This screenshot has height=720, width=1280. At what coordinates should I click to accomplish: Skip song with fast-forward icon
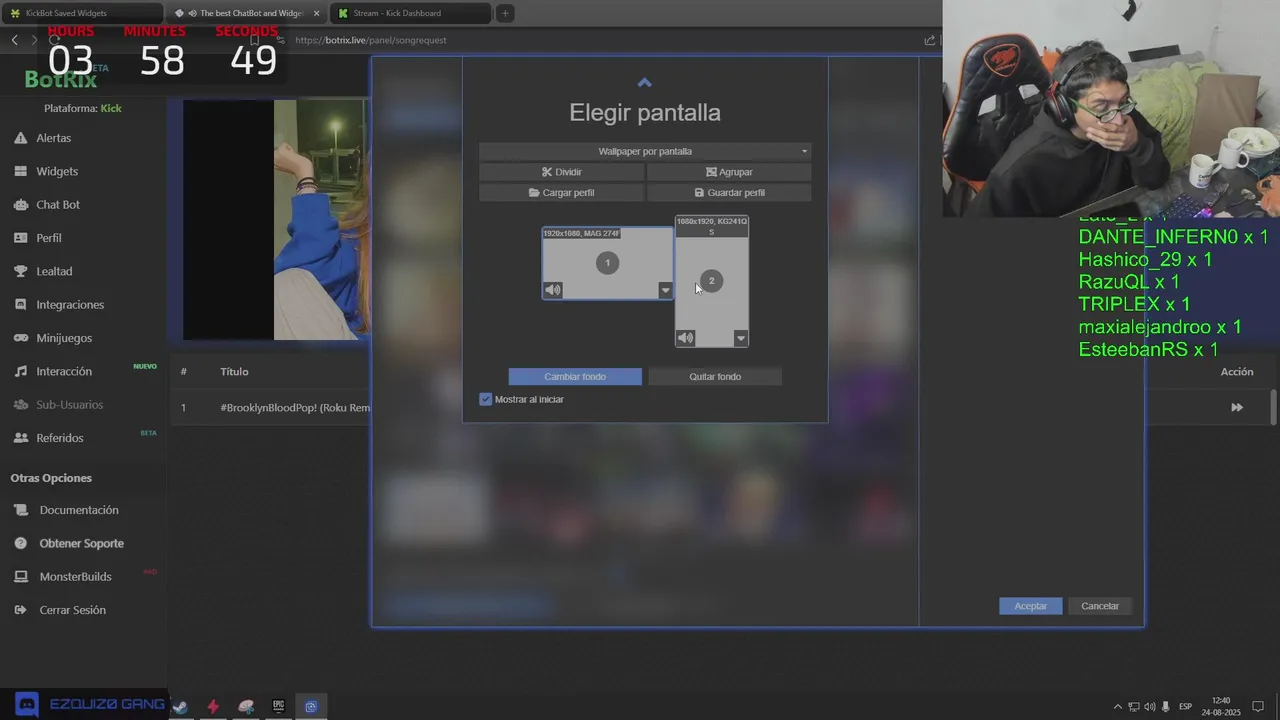(x=1237, y=407)
